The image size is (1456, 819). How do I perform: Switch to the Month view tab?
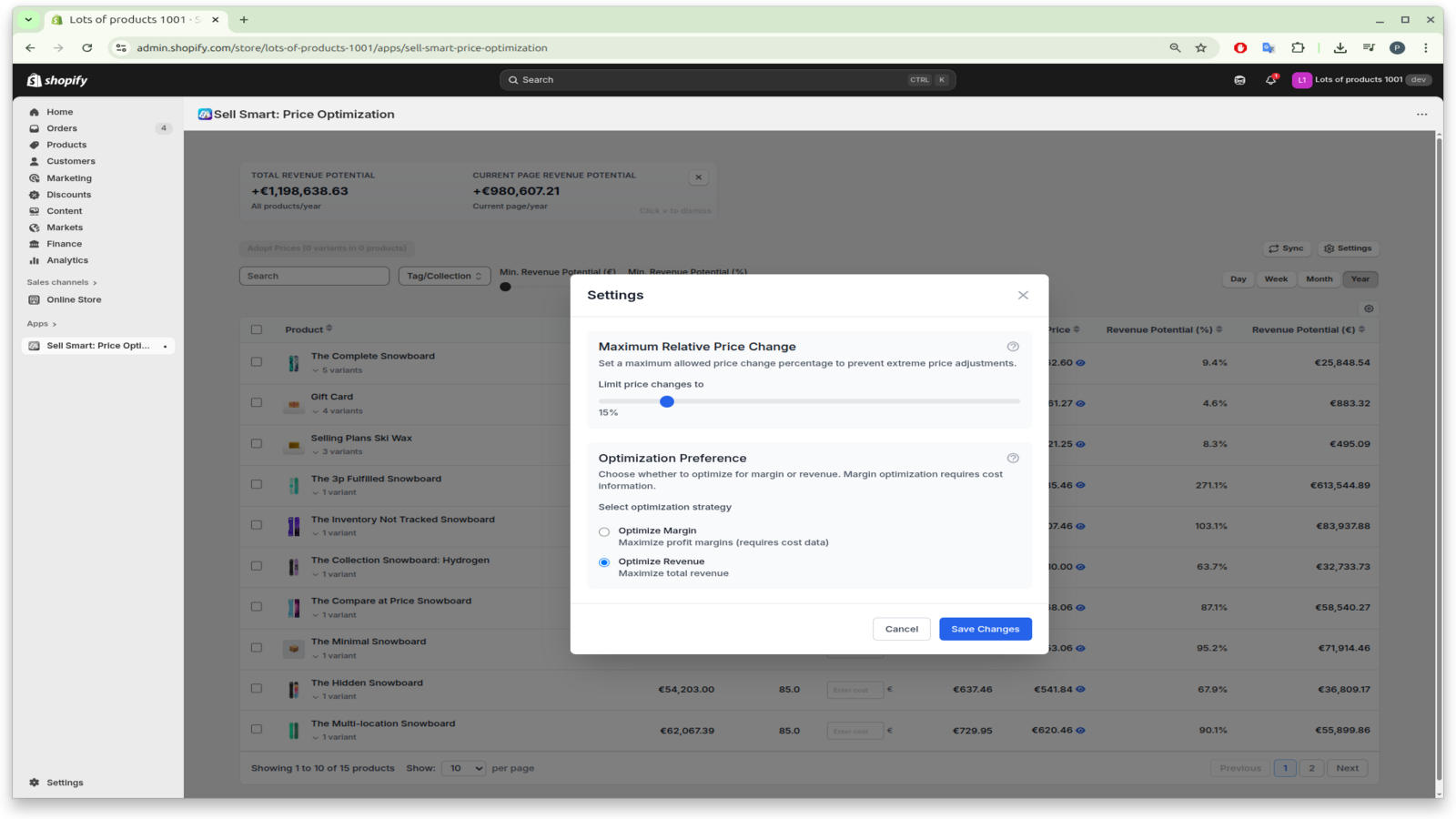(1318, 279)
